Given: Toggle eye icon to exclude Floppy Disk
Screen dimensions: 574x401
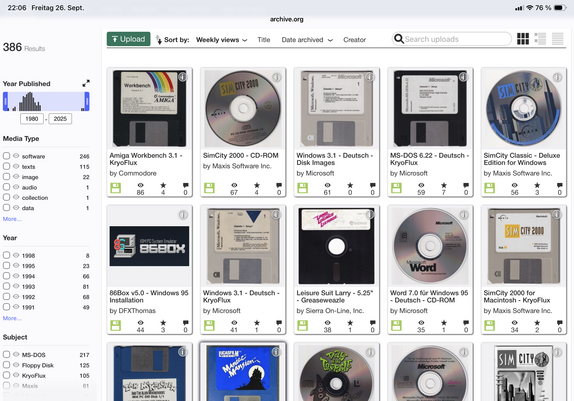Looking at the screenshot, I should (x=16, y=365).
